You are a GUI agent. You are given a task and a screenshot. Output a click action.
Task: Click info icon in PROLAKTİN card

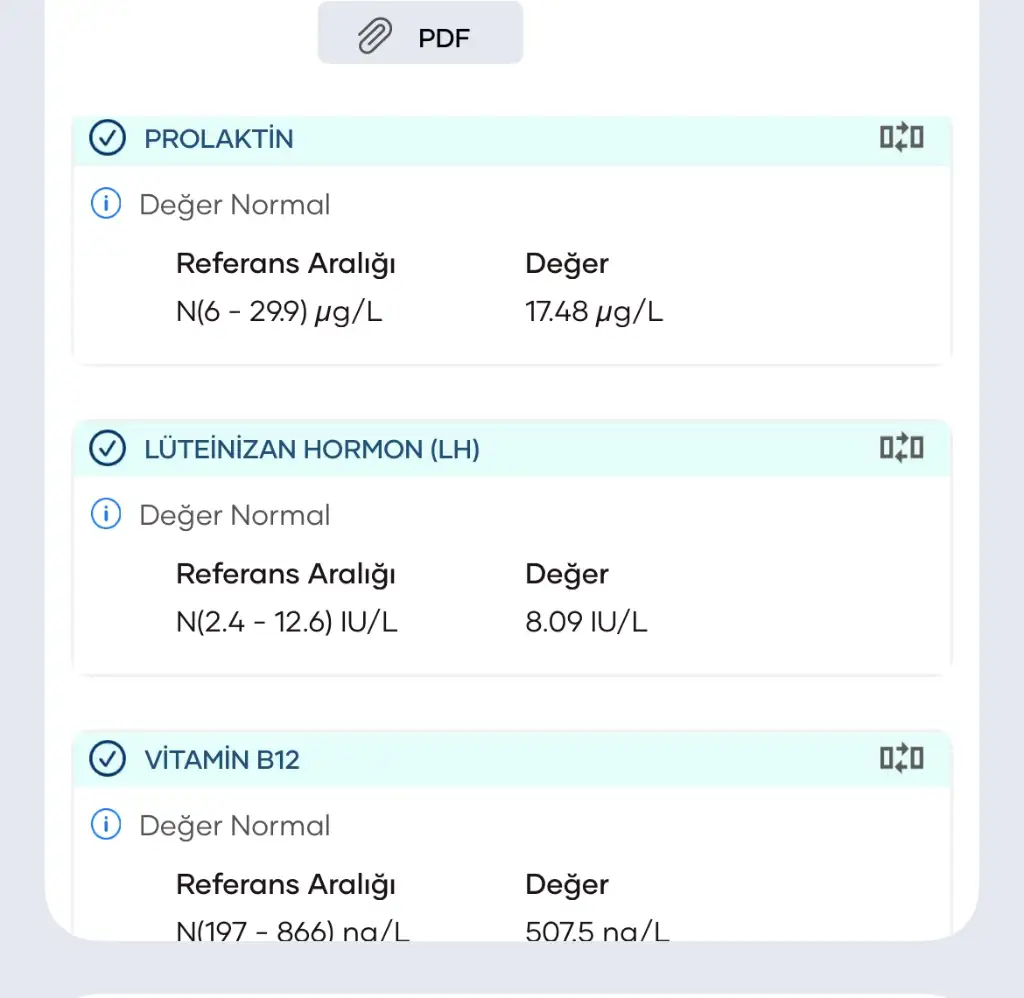tap(105, 204)
